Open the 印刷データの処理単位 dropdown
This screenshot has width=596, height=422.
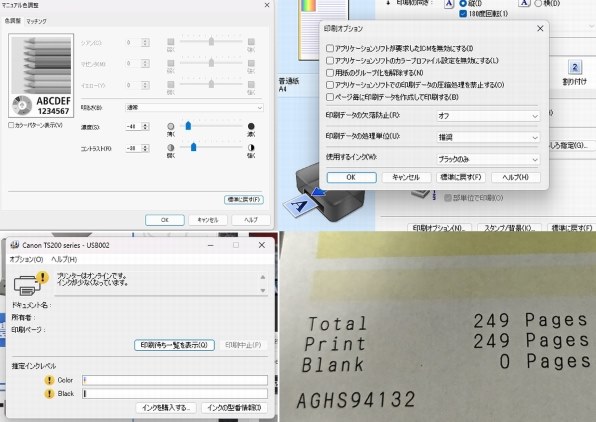tap(488, 137)
